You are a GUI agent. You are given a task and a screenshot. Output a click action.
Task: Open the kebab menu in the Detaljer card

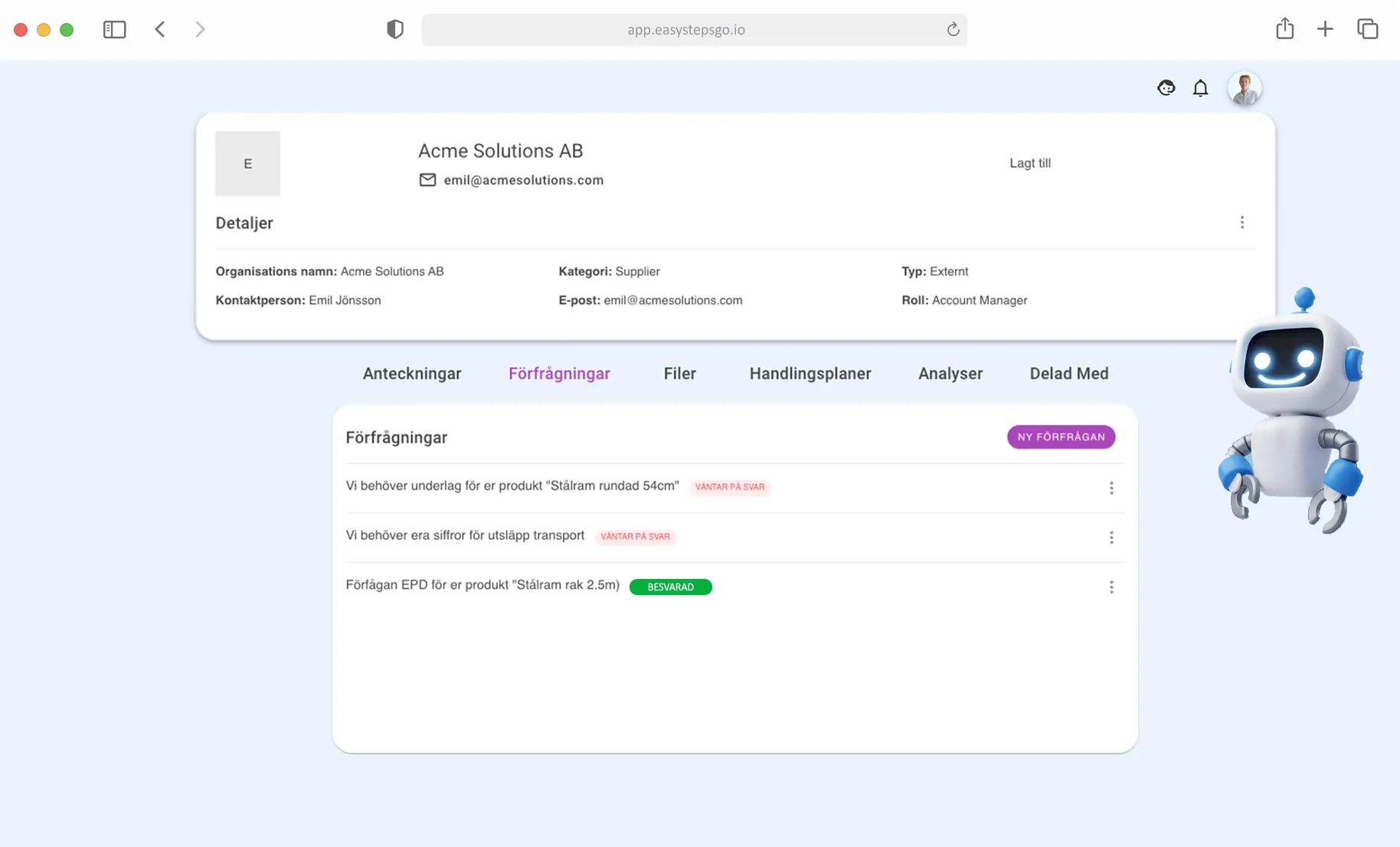coord(1242,222)
